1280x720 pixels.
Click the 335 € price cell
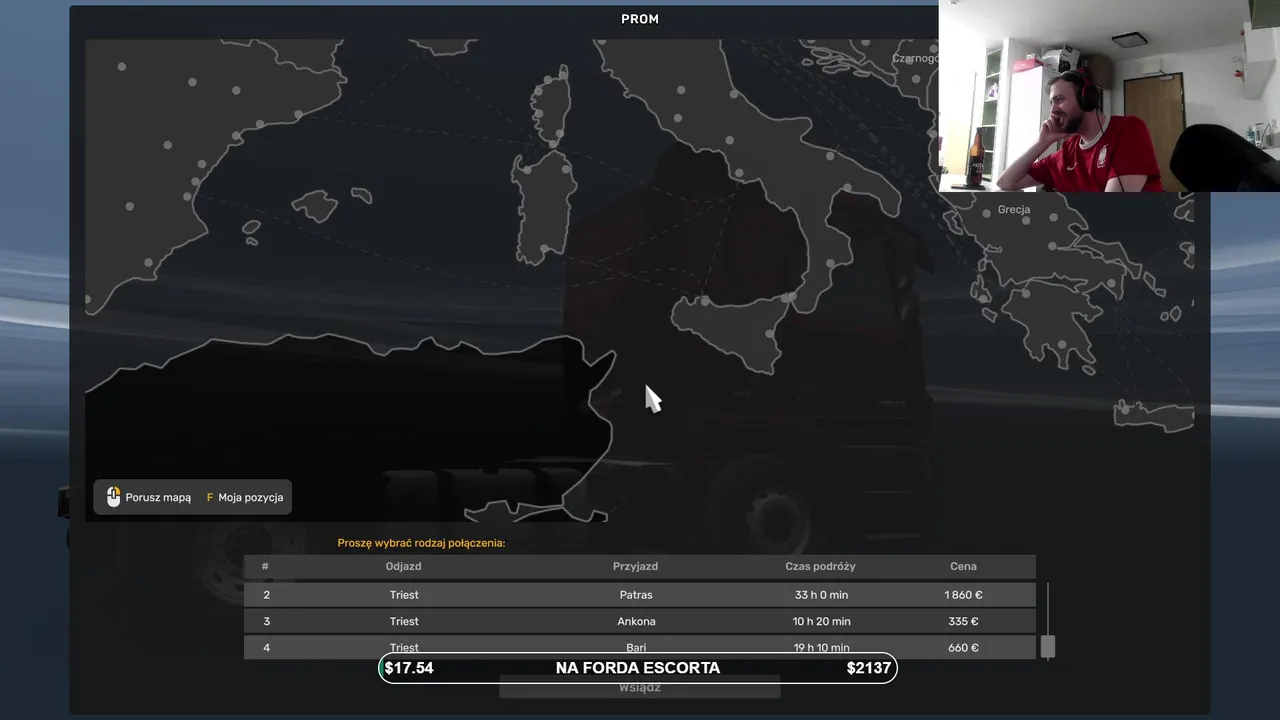(x=963, y=621)
